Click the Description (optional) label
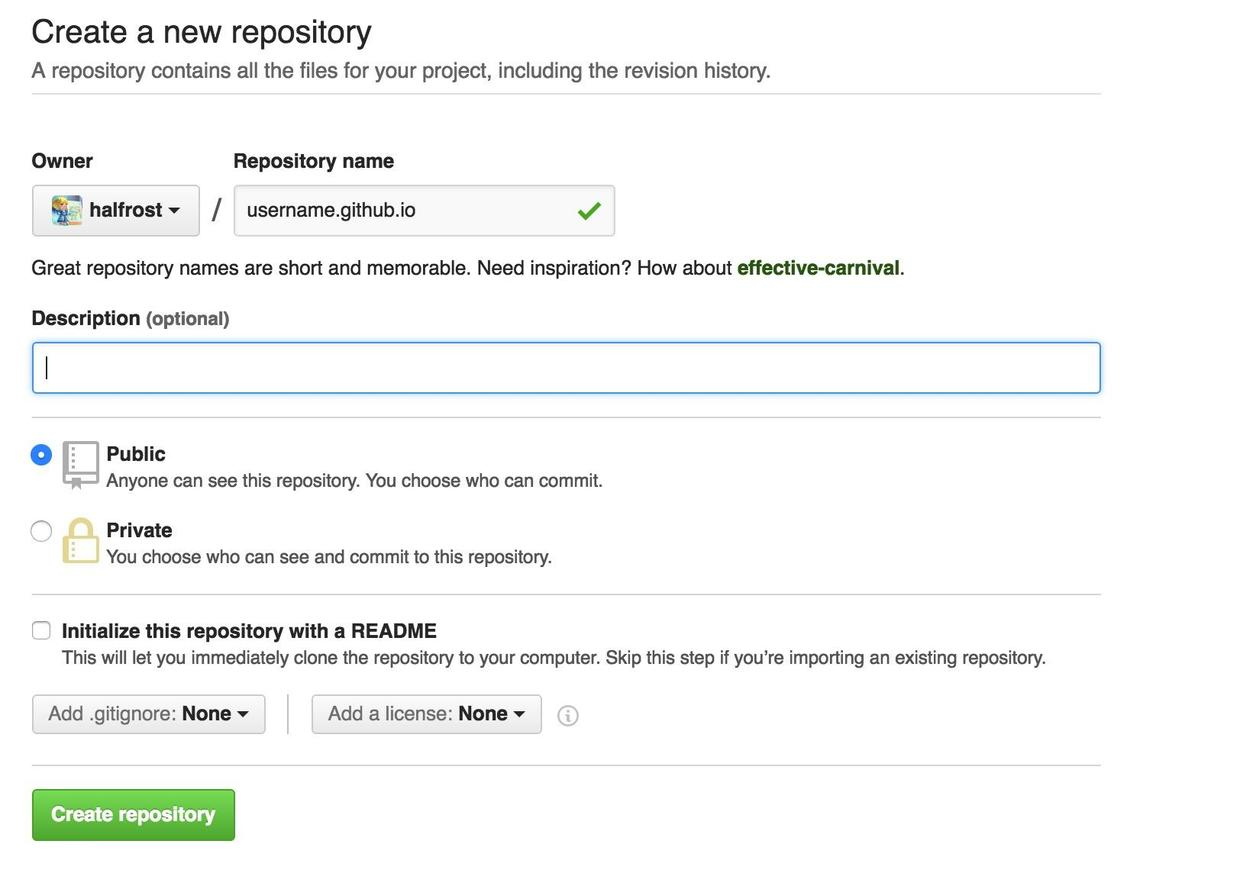The image size is (1240, 873). [130, 318]
